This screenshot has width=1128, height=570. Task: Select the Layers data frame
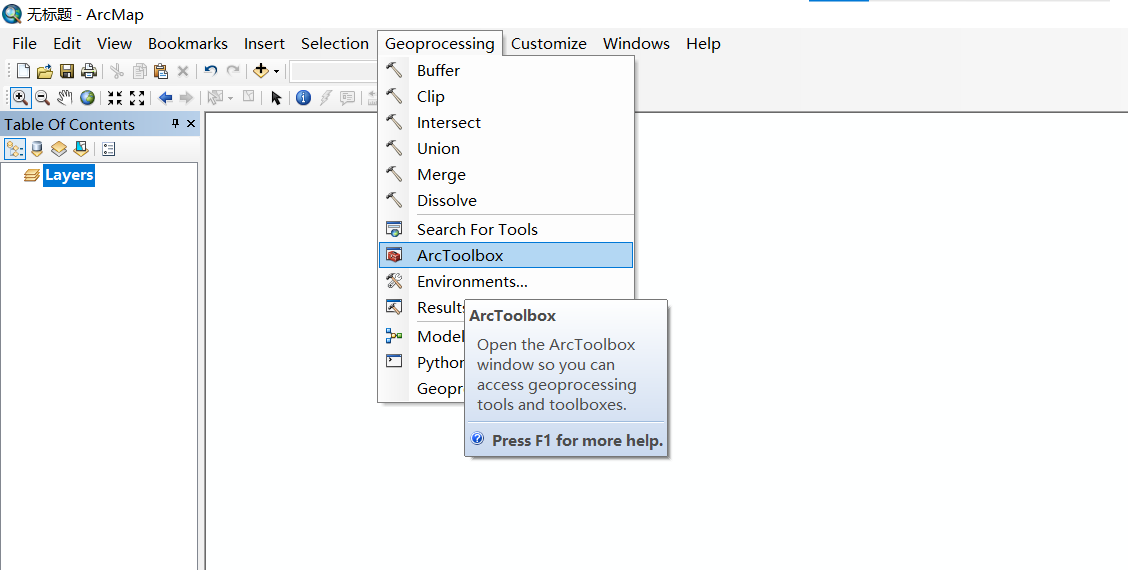click(x=68, y=175)
